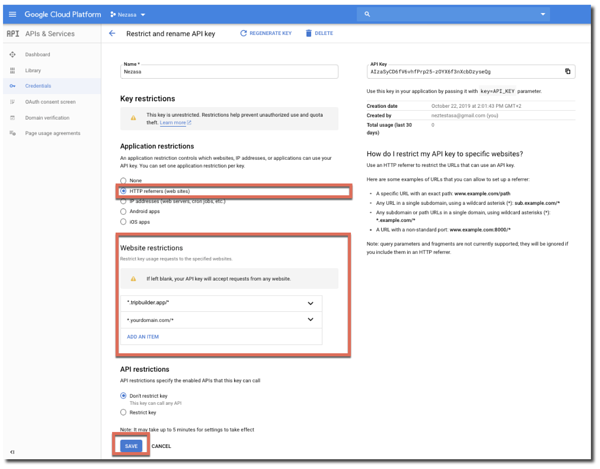
Task: Click the Delete trash can icon
Action: point(308,33)
